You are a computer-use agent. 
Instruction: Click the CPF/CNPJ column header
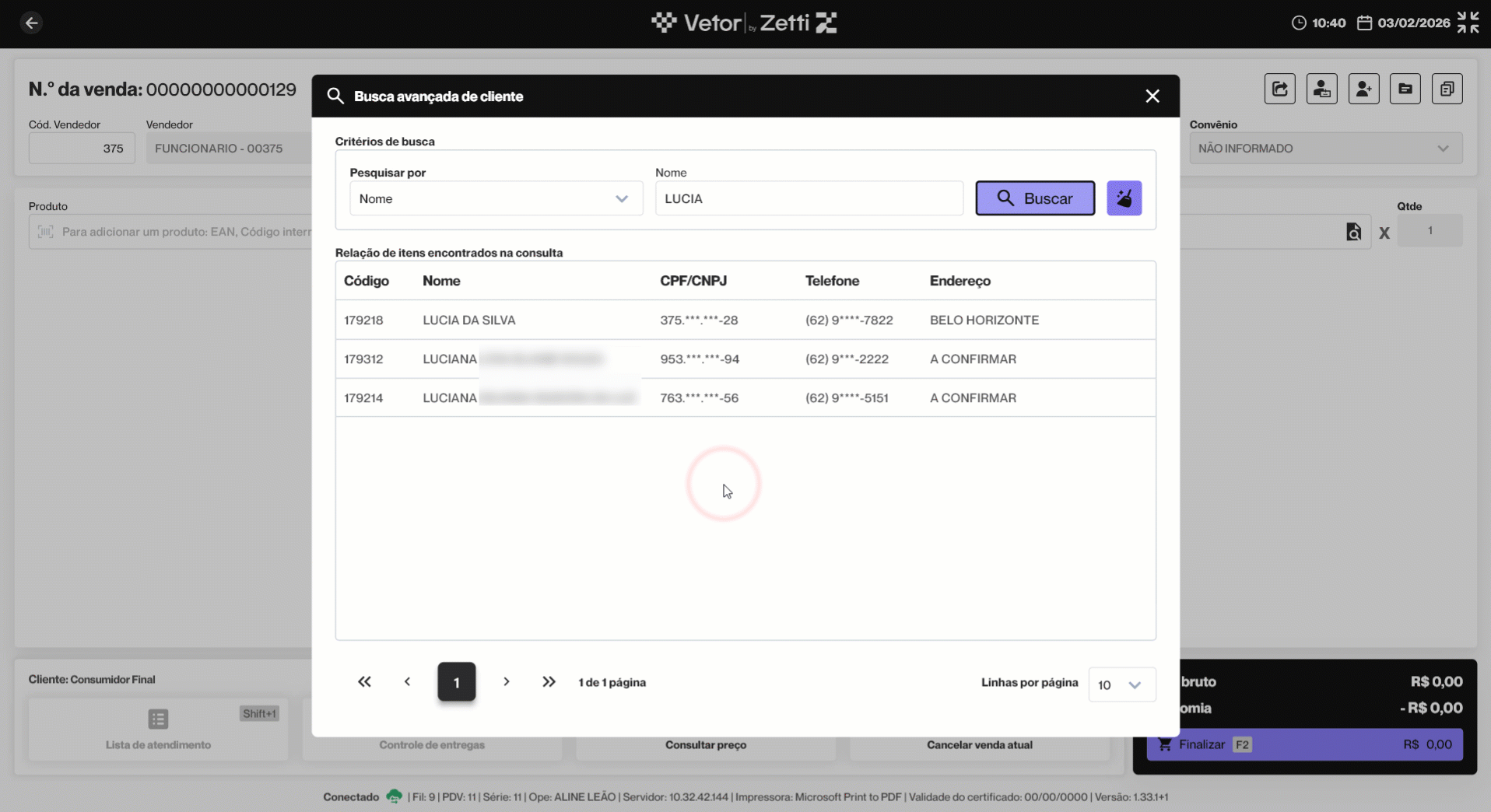coord(693,281)
